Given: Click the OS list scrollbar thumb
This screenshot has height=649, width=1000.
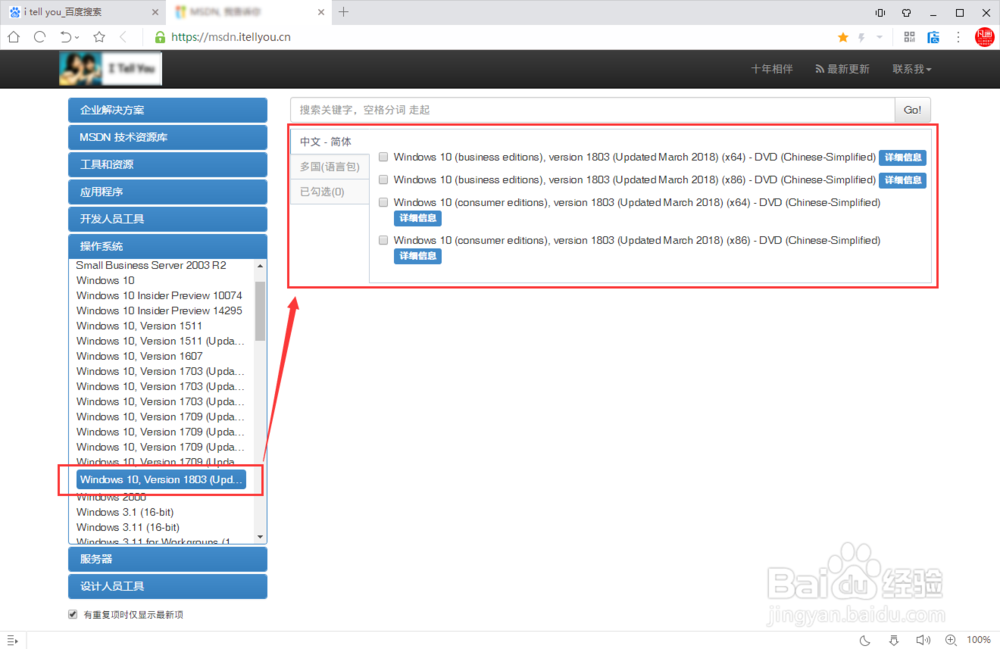Looking at the screenshot, I should tap(260, 311).
